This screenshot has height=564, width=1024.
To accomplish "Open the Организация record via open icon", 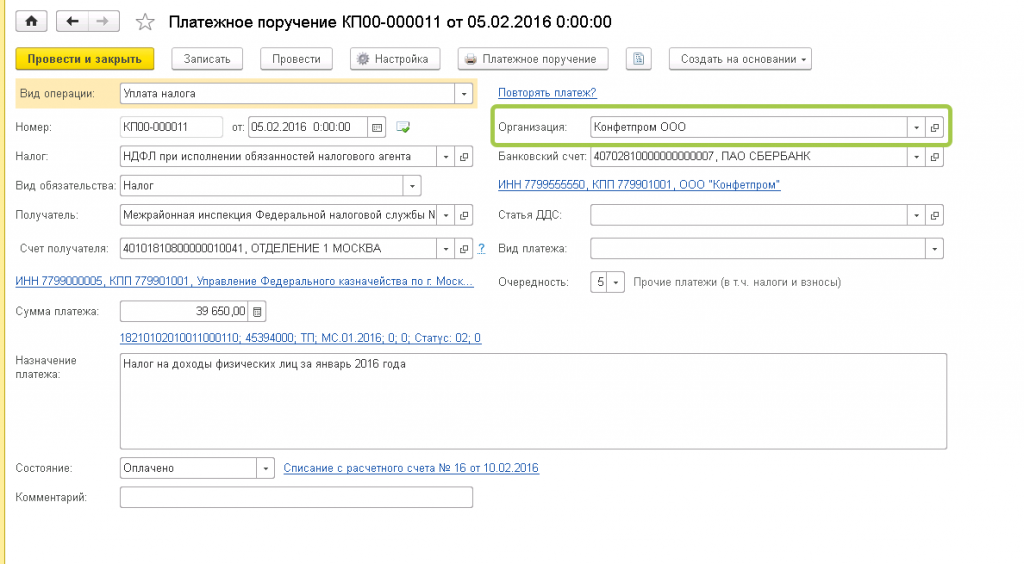I will [x=935, y=127].
